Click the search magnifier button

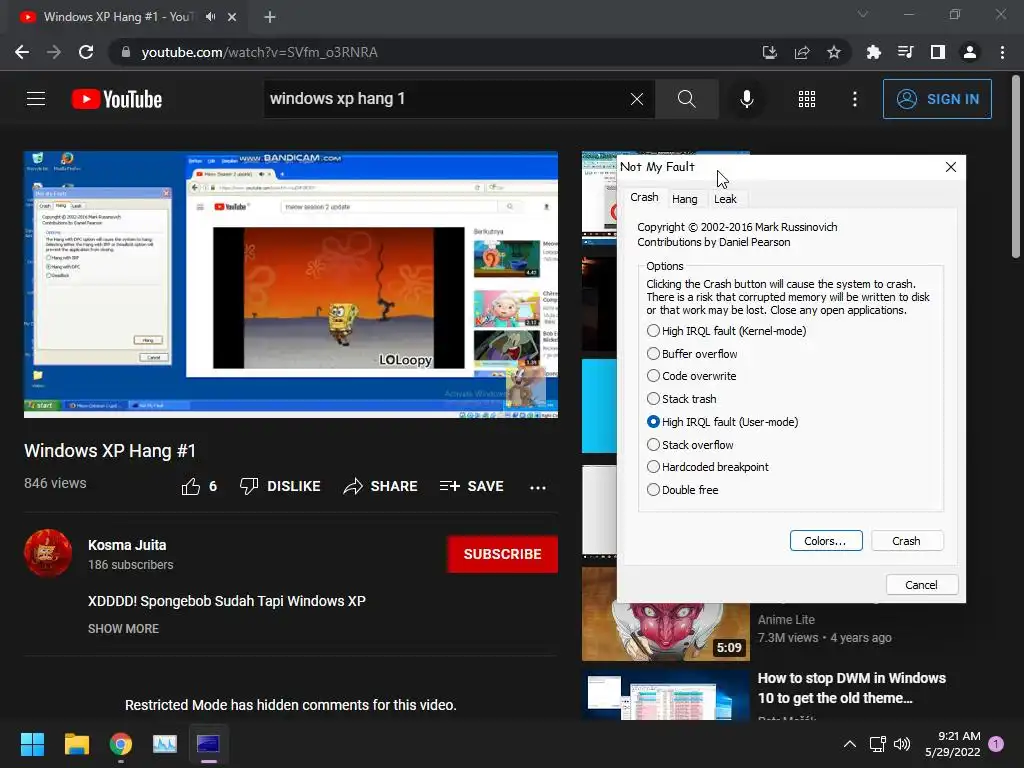pyautogui.click(x=686, y=99)
